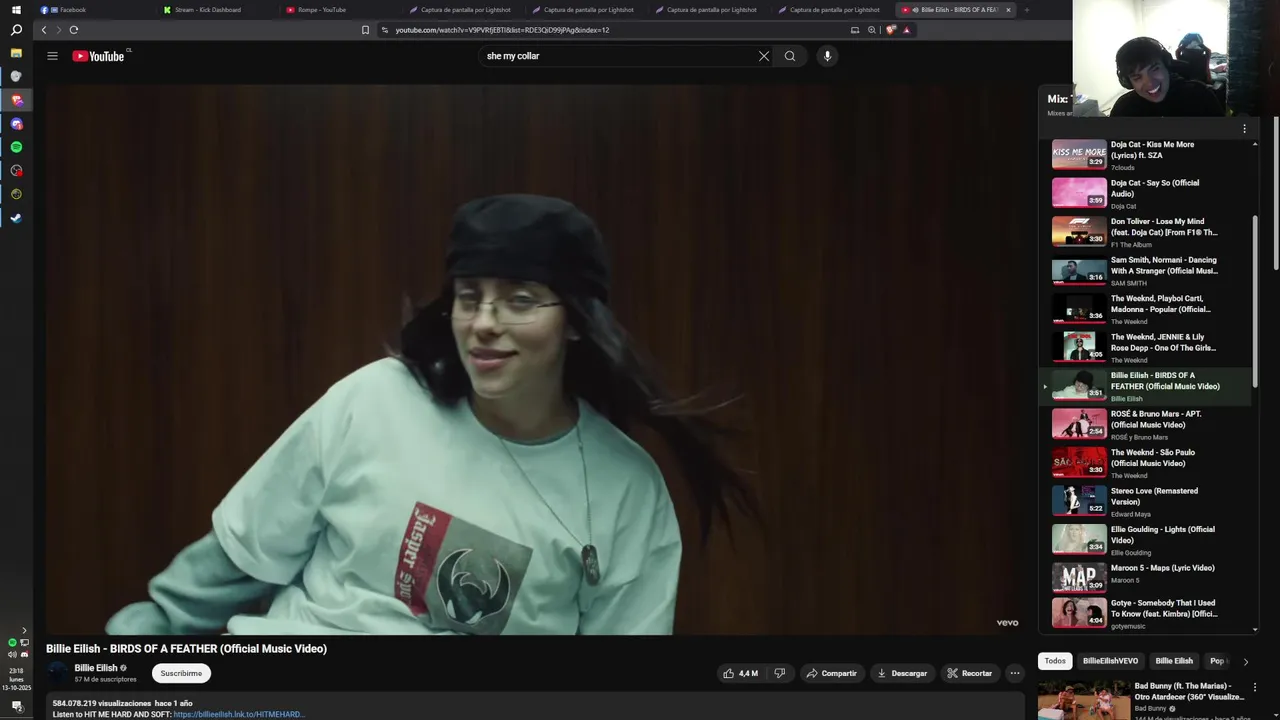
Task: Pause video by clicking the player
Action: click(x=533, y=360)
